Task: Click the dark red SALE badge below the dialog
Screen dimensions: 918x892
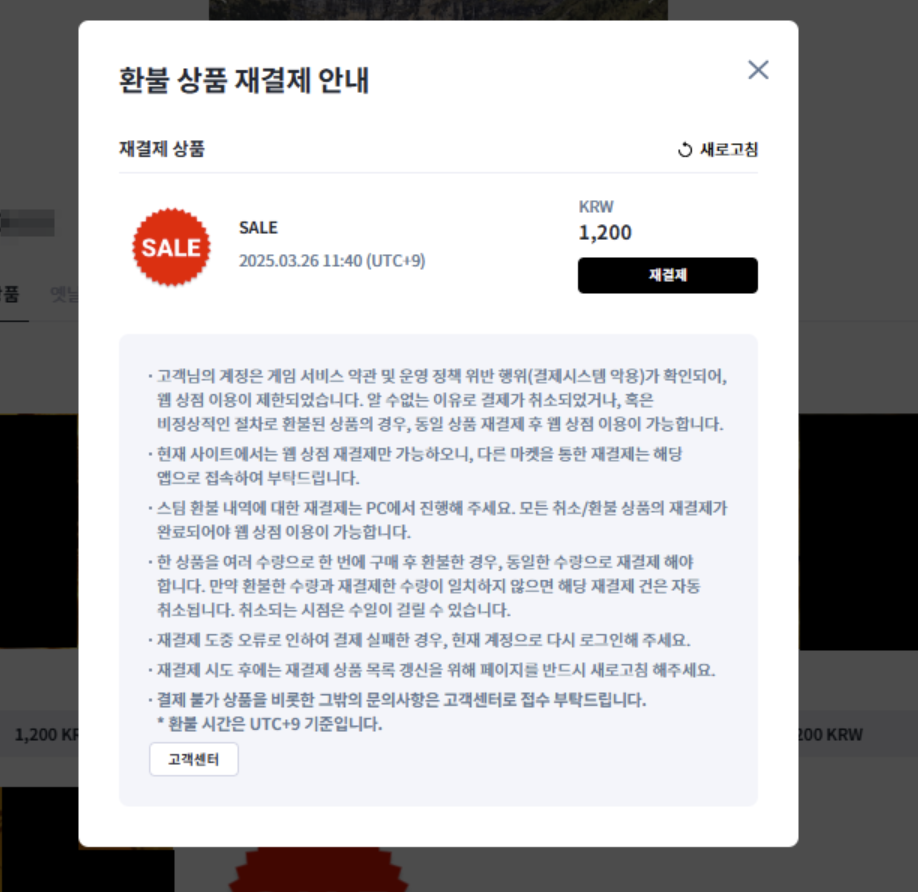Action: coord(318,869)
